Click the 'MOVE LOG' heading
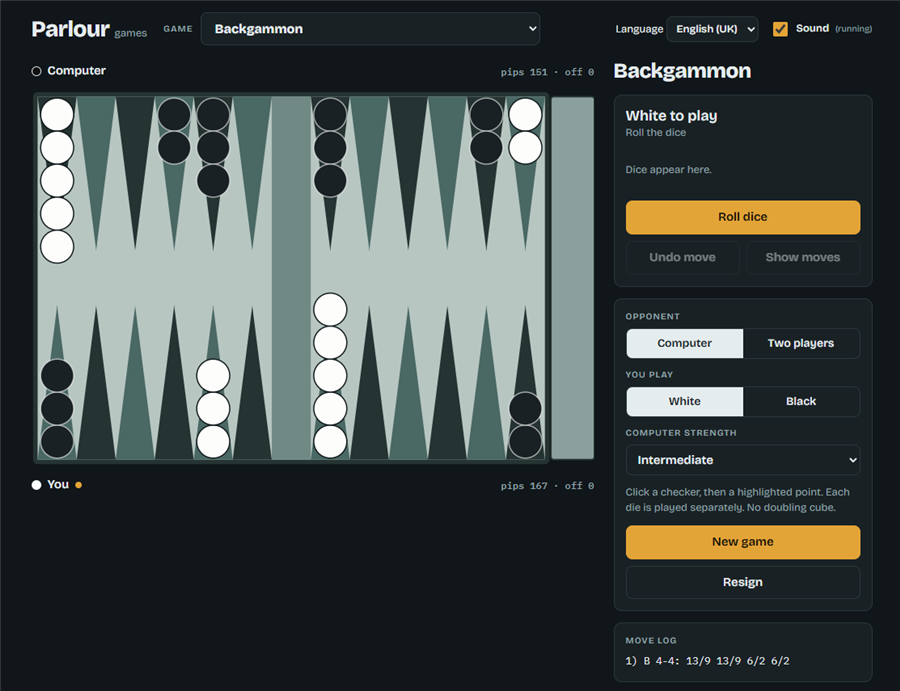900x691 pixels. click(651, 640)
